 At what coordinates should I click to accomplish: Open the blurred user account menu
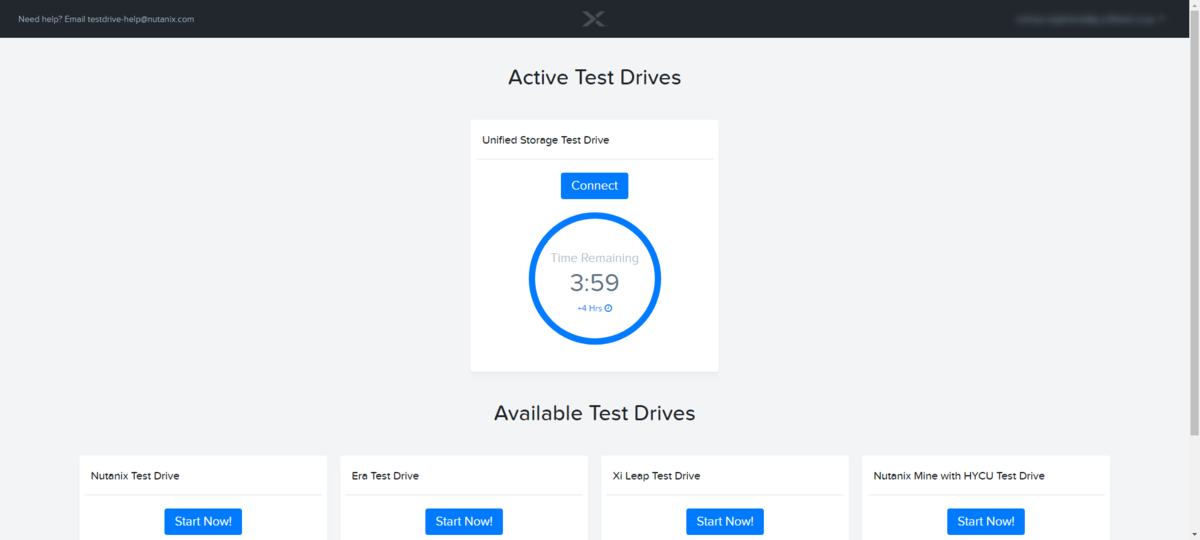click(x=1091, y=19)
